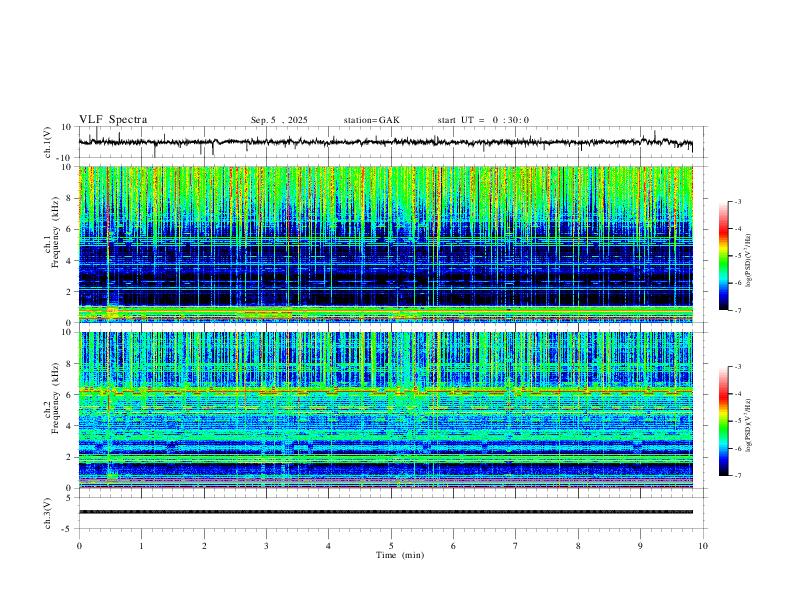Click the "0" tick on the time axis
Screen dimensions: 792x612
point(79,546)
